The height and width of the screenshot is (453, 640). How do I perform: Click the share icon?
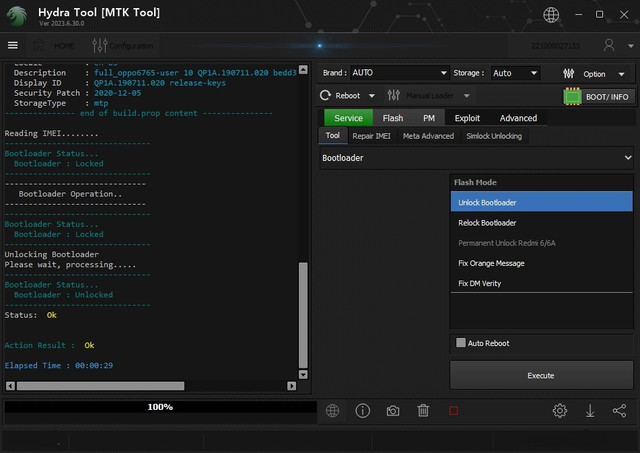[619, 411]
